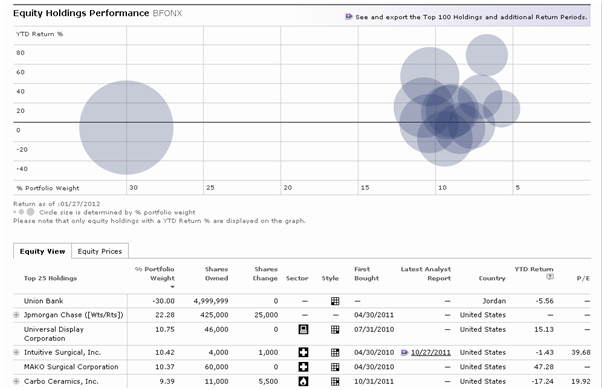Select the -17.24 YTD return value
Viewport: 604px width, 390px height.
pos(542,382)
